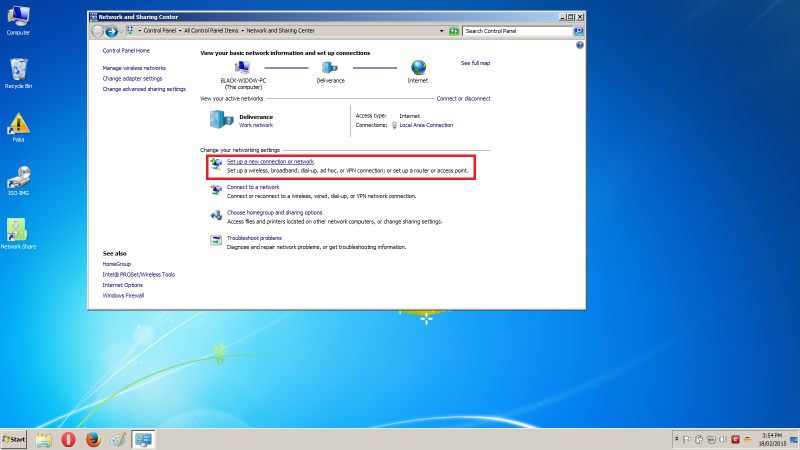The image size is (800, 450).
Task: Open Recycle Bin on the desktop
Action: tap(19, 72)
